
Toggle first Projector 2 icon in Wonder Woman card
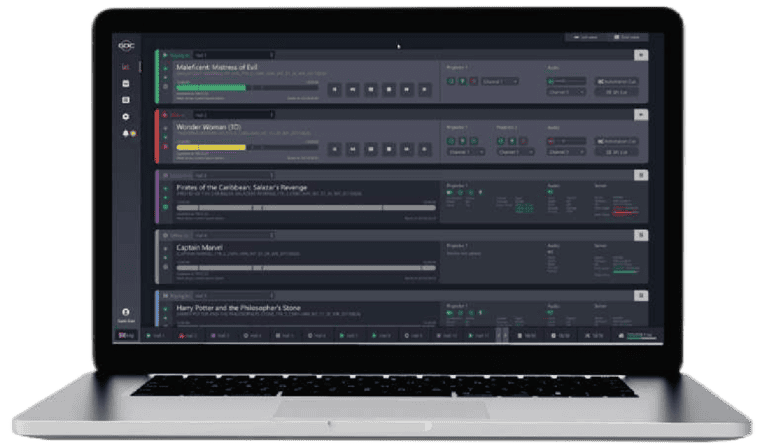[501, 141]
